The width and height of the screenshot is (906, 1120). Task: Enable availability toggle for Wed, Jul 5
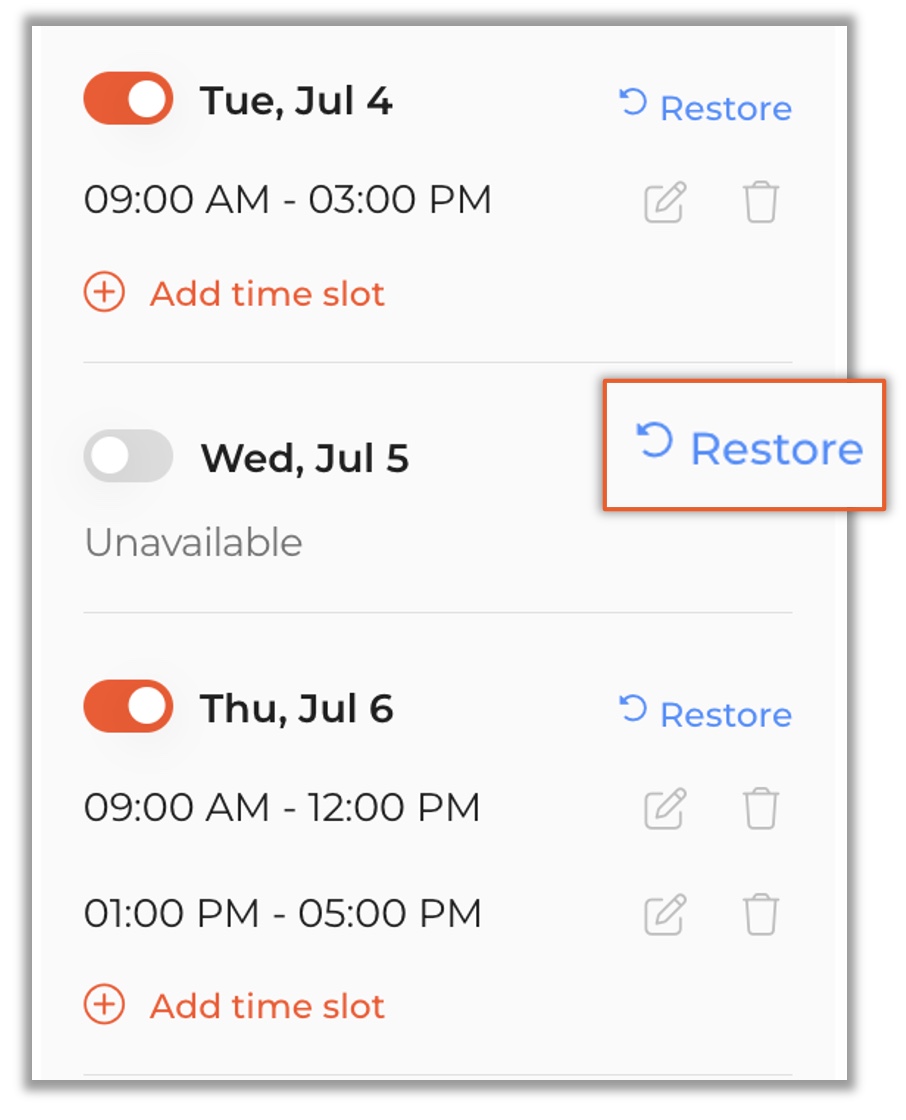coord(128,456)
